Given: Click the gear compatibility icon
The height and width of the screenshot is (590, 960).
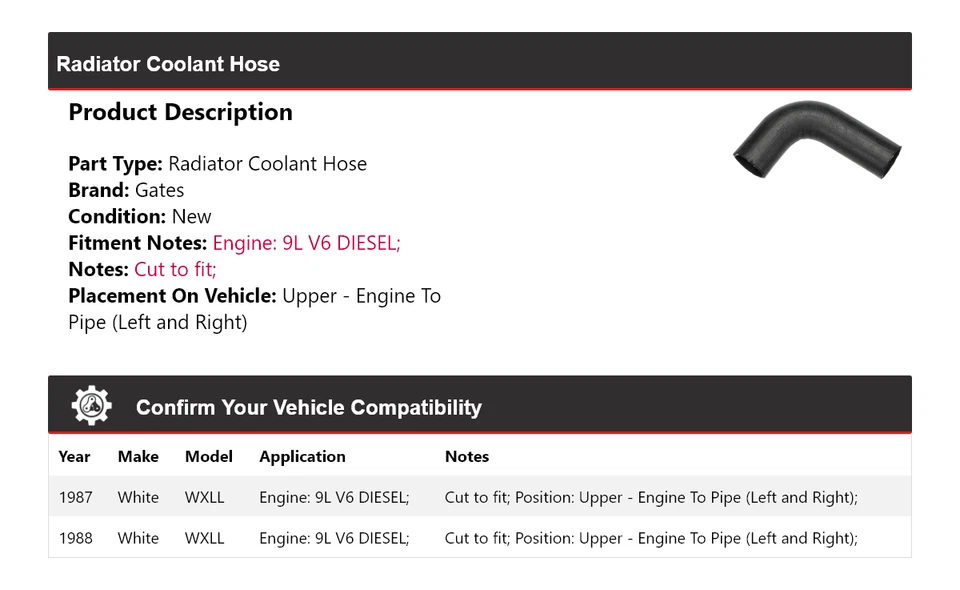Looking at the screenshot, I should (91, 406).
